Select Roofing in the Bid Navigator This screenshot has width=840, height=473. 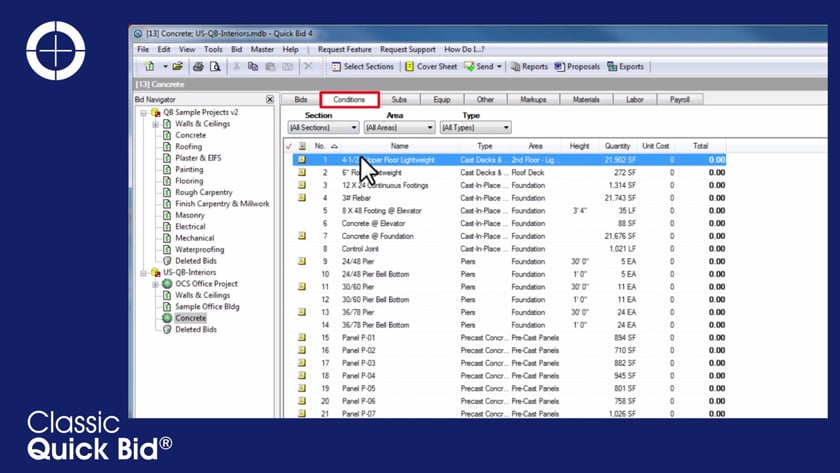pyautogui.click(x=189, y=146)
